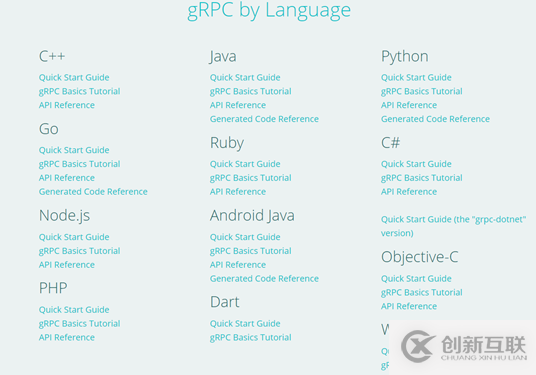536x375 pixels.
Task: Click the Dart section heading
Action: tap(225, 302)
